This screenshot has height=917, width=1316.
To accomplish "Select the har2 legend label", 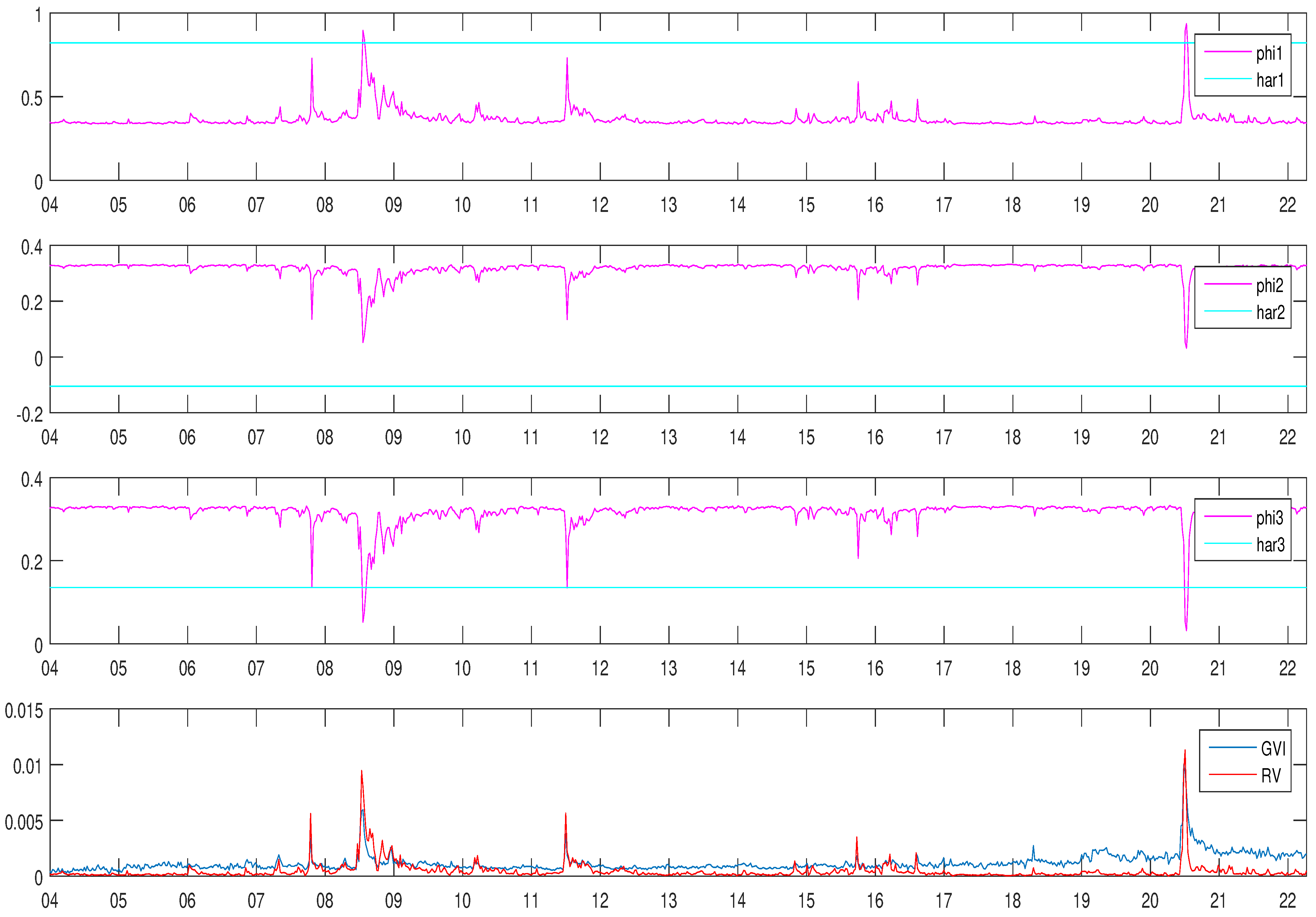I will coord(1270,312).
